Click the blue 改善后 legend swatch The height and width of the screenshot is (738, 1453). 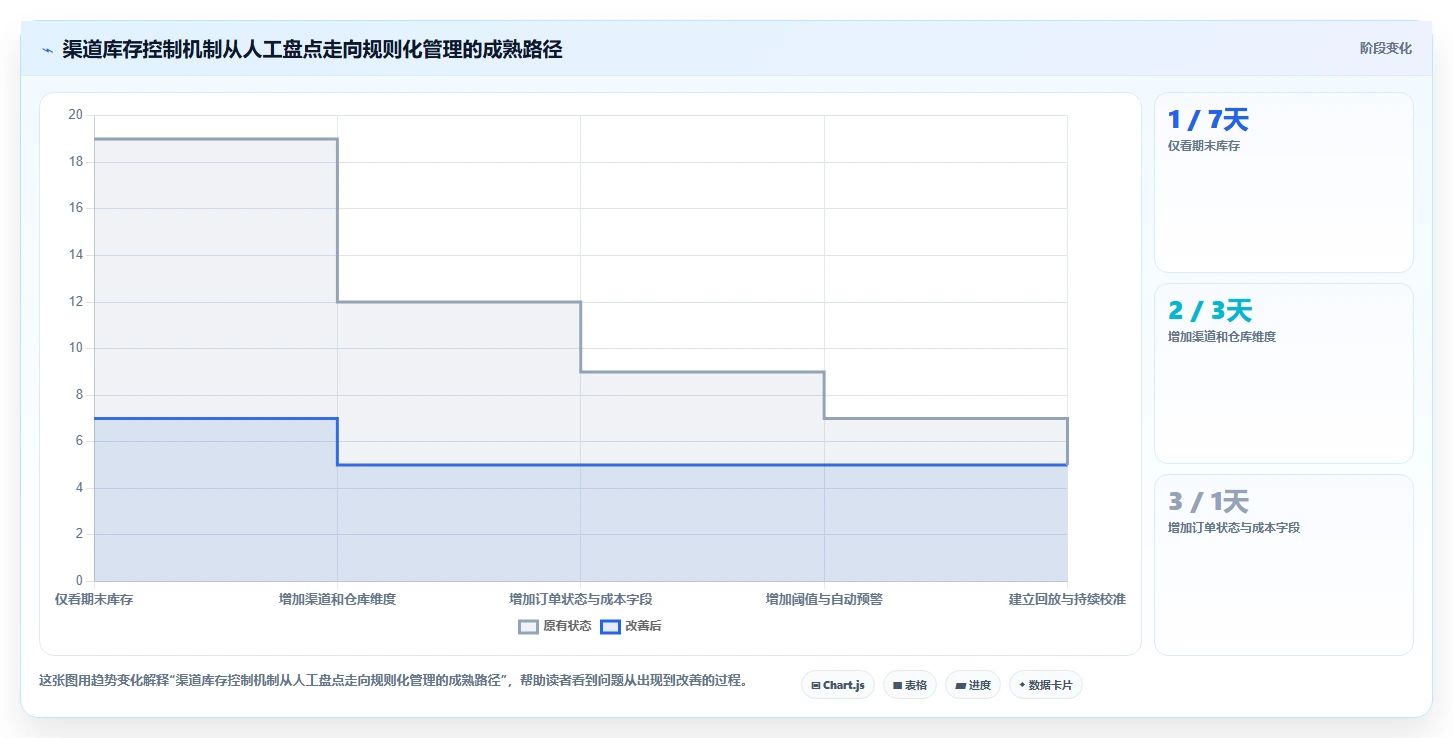(611, 626)
